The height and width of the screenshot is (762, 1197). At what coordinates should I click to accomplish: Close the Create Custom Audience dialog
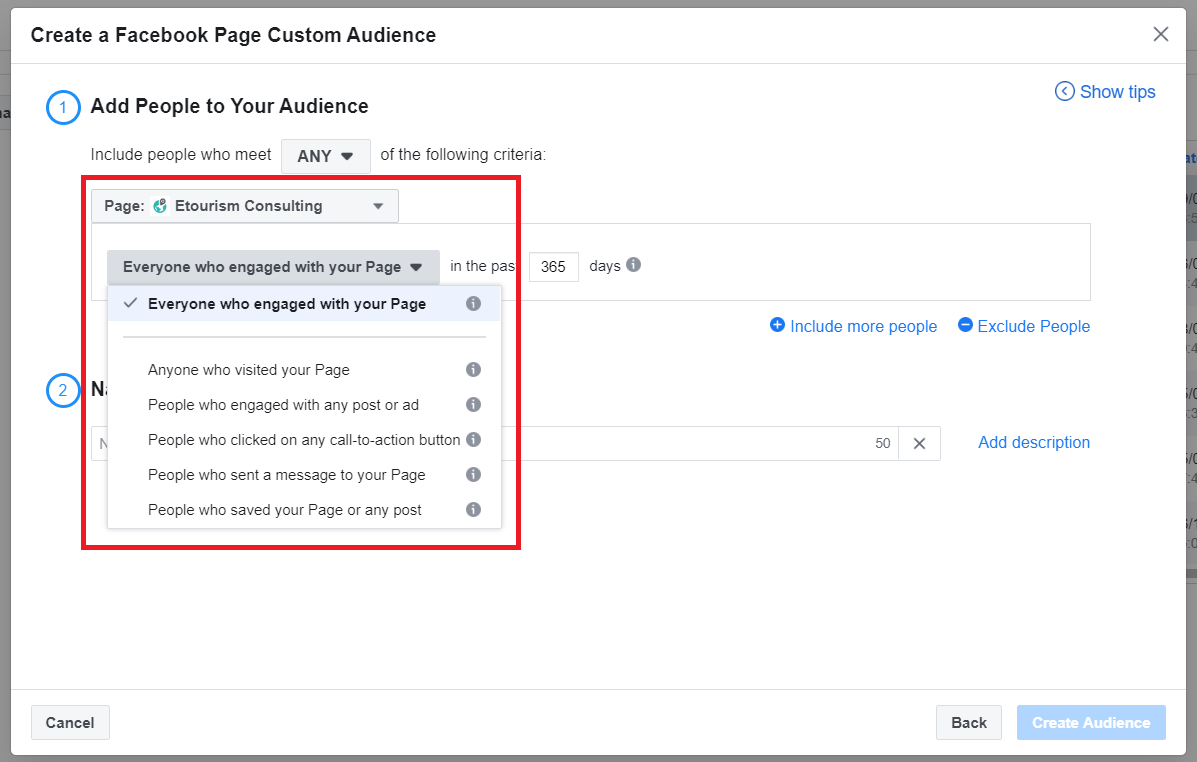1160,34
